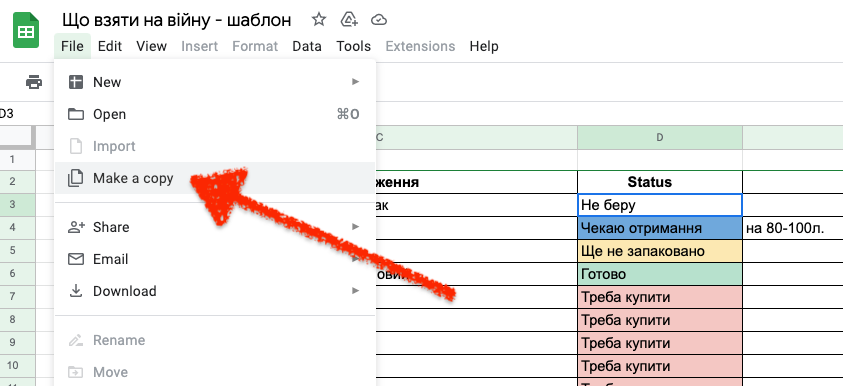Open the Help menu
The height and width of the screenshot is (386, 843).
[484, 46]
